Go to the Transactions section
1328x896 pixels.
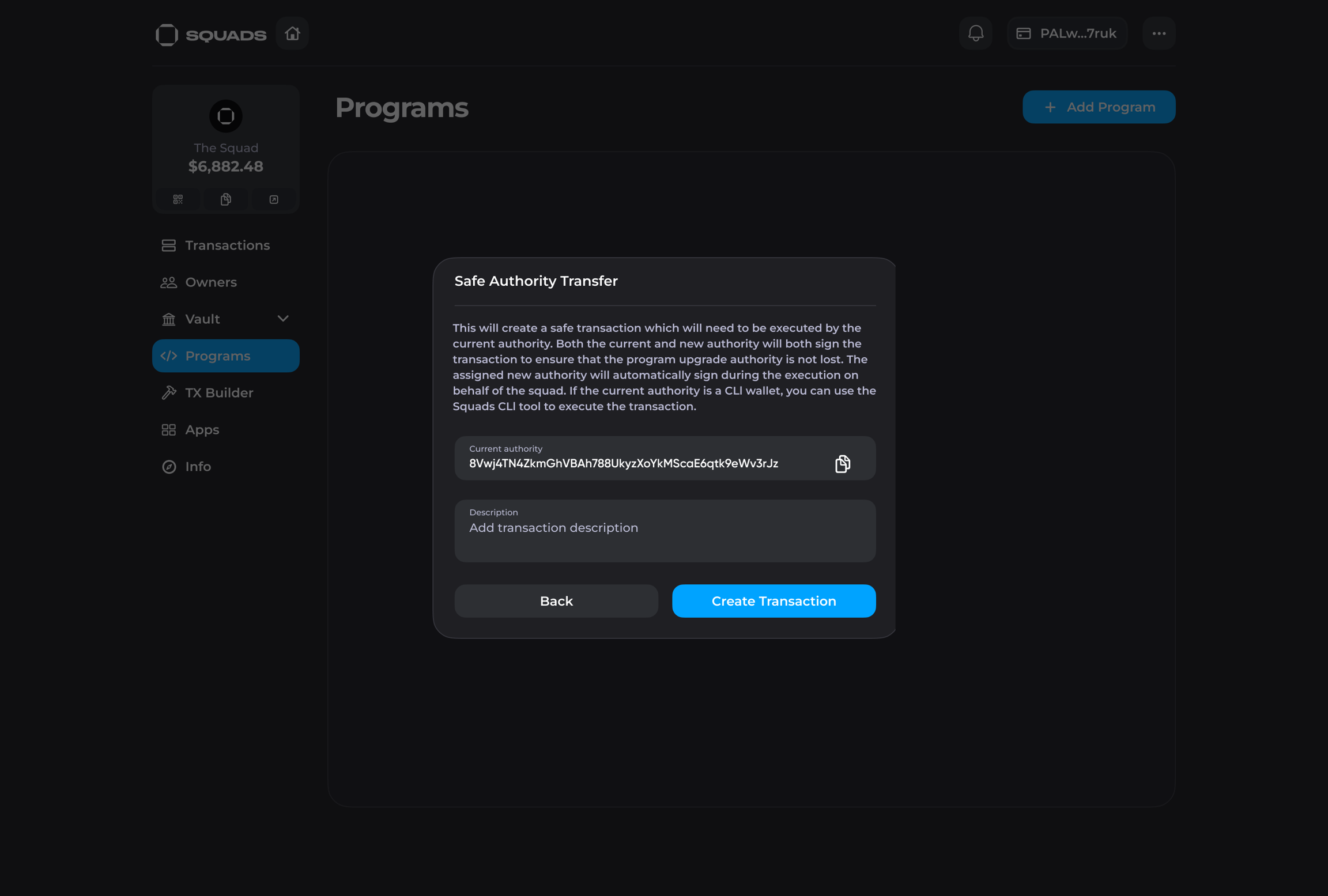[227, 245]
